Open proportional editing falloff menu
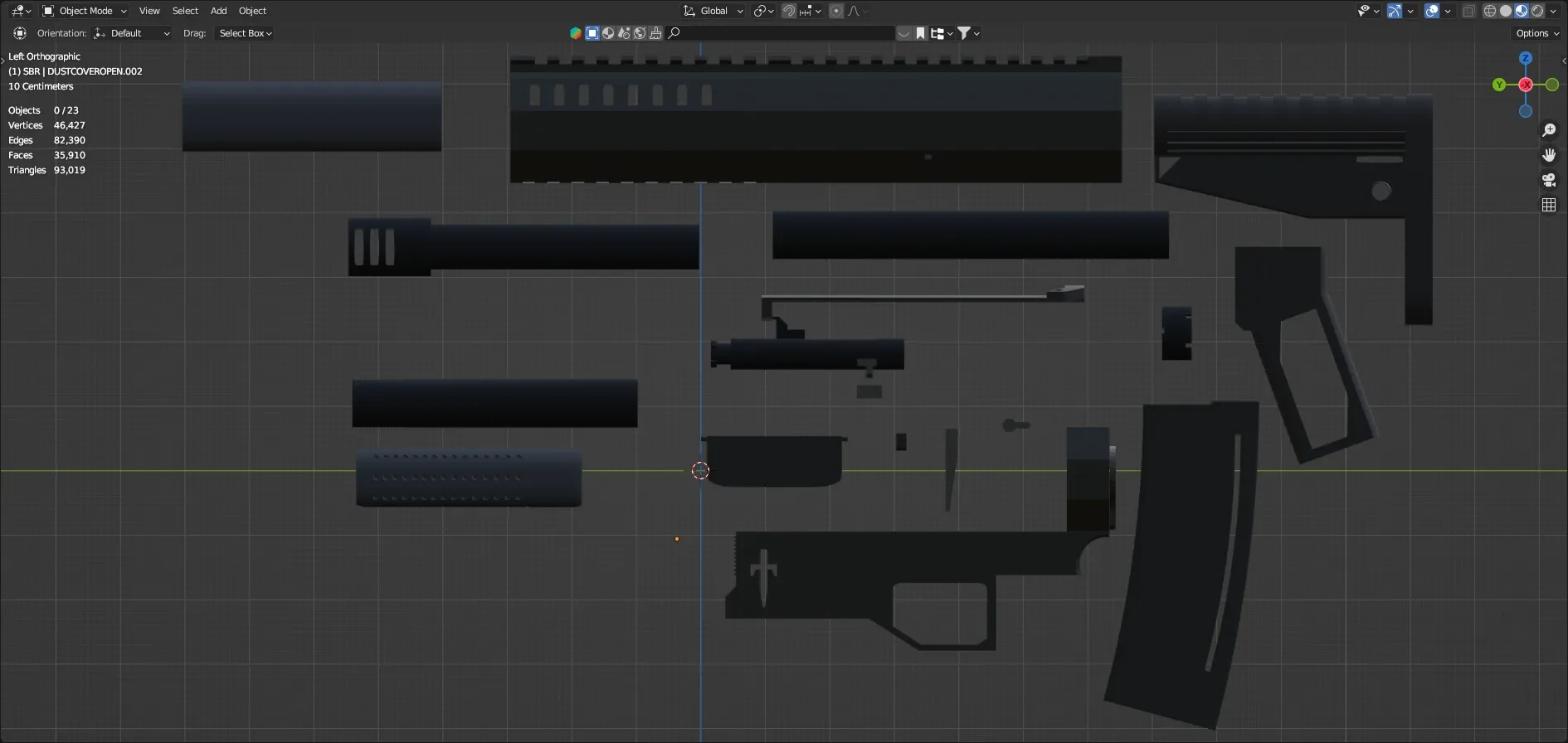The image size is (1568, 743). [x=858, y=11]
